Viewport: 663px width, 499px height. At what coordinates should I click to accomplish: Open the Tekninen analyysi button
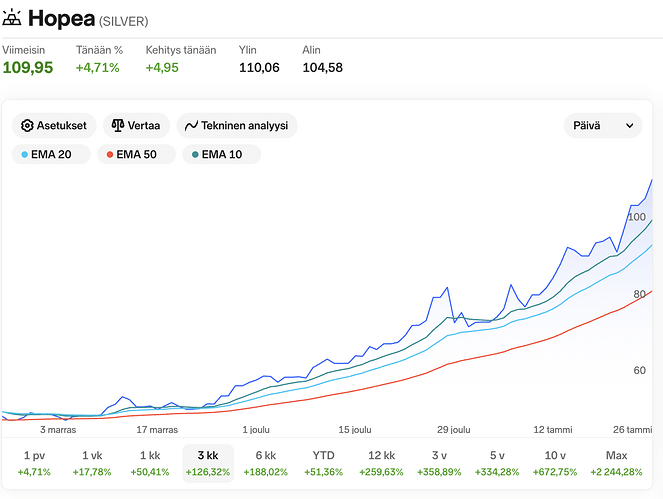coord(237,126)
